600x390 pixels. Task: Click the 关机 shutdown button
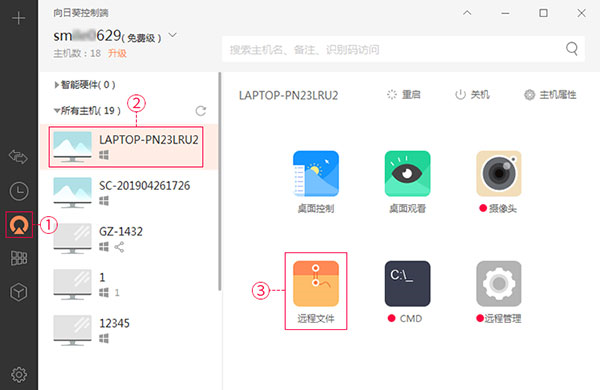click(x=472, y=95)
